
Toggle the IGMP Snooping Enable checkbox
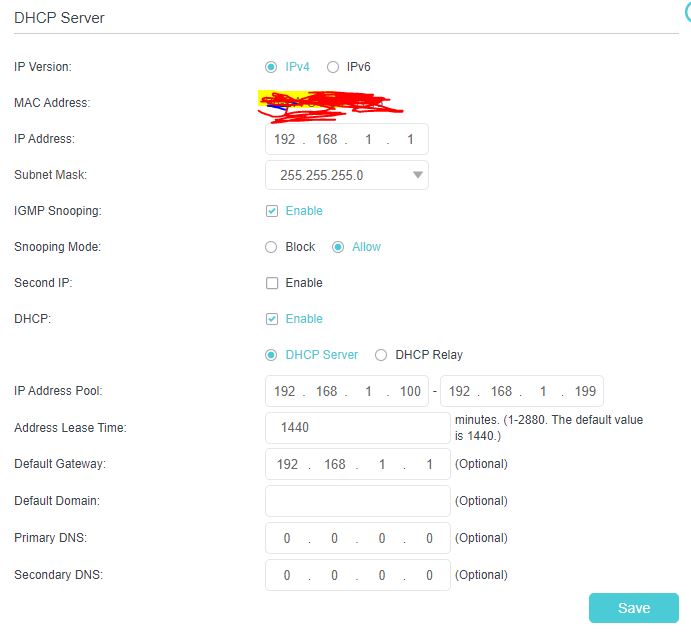click(272, 211)
